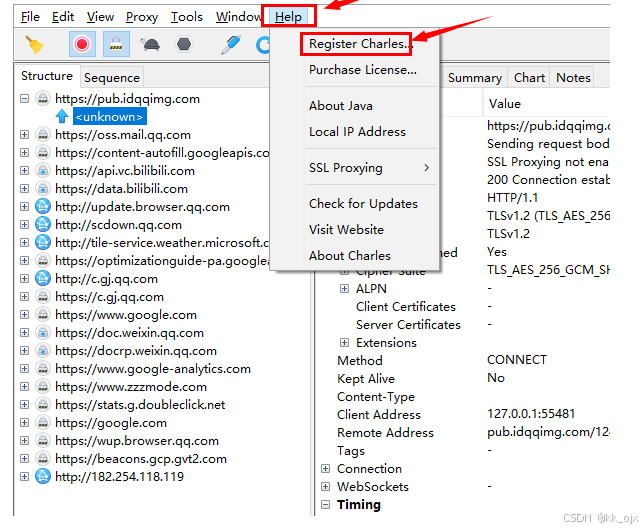Click the bolt icon of docrp.weixin.qq.com
The image size is (644, 529).
point(43,351)
